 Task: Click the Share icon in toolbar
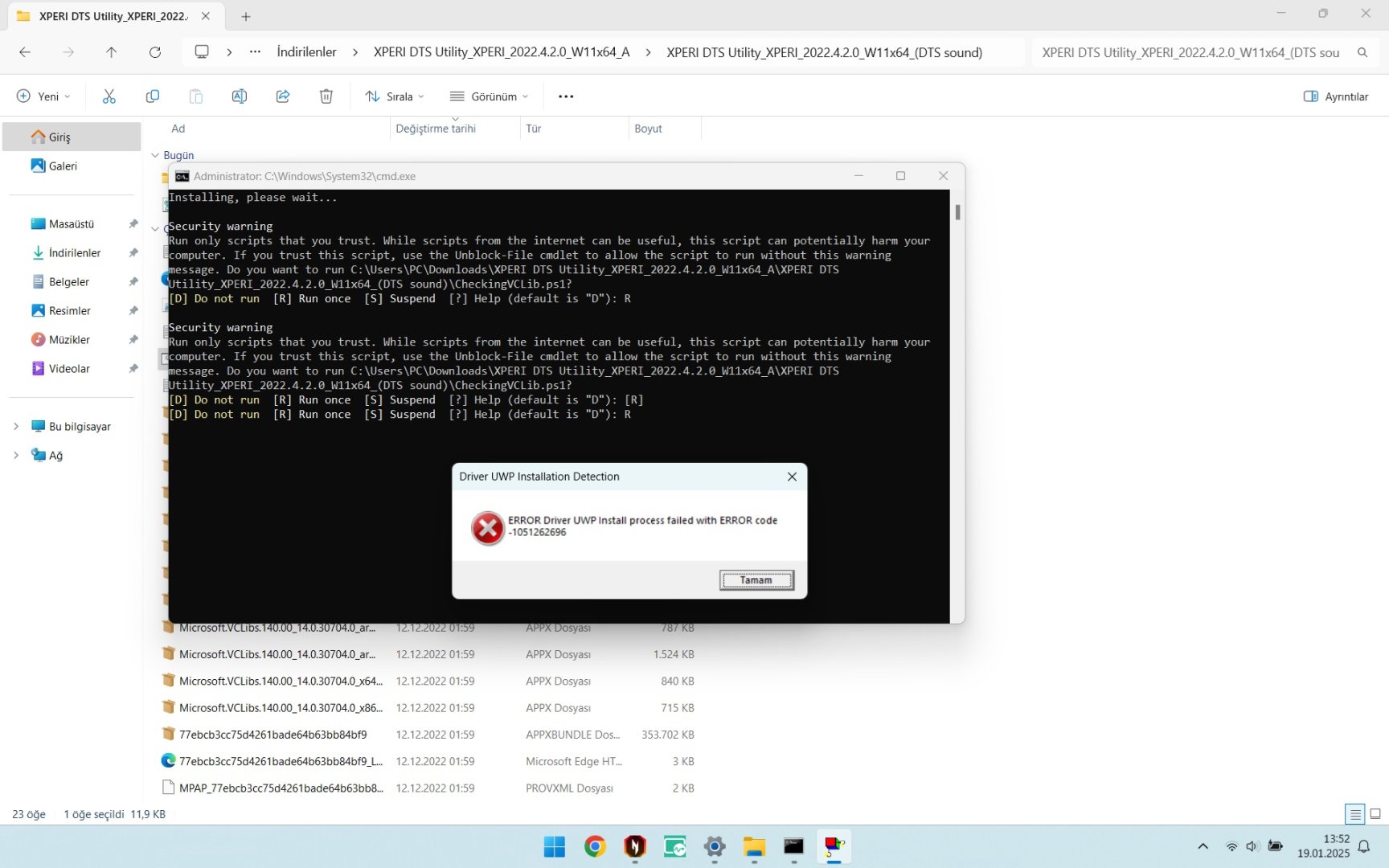[x=283, y=96]
